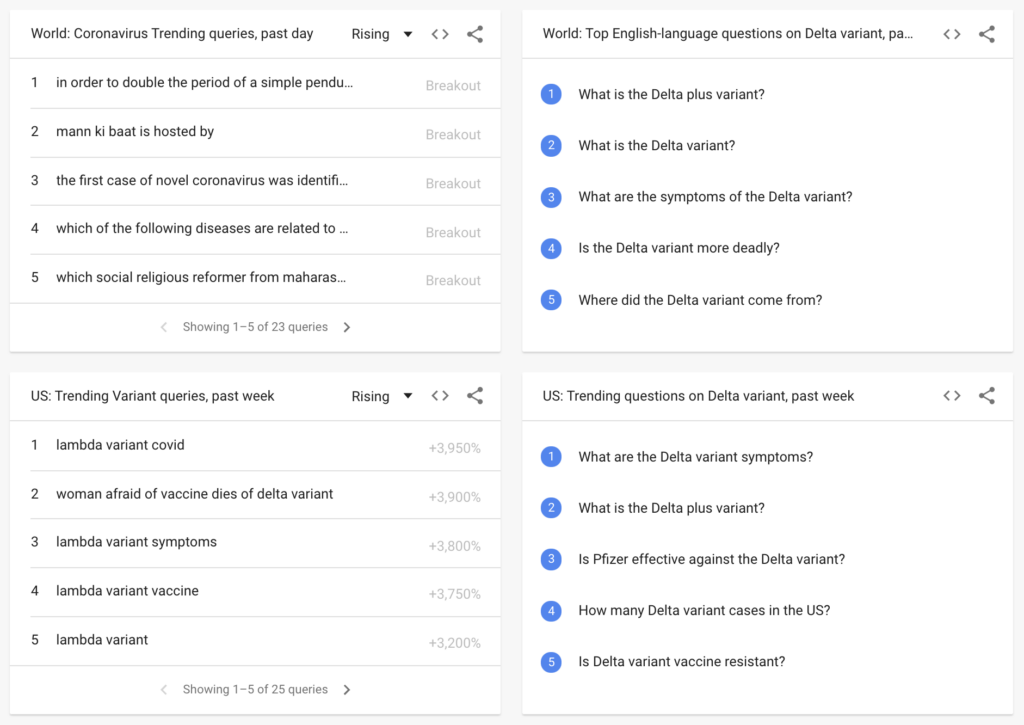Open the 'lambda variant covid' query
Image resolution: width=1024 pixels, height=725 pixels.
coord(255,446)
